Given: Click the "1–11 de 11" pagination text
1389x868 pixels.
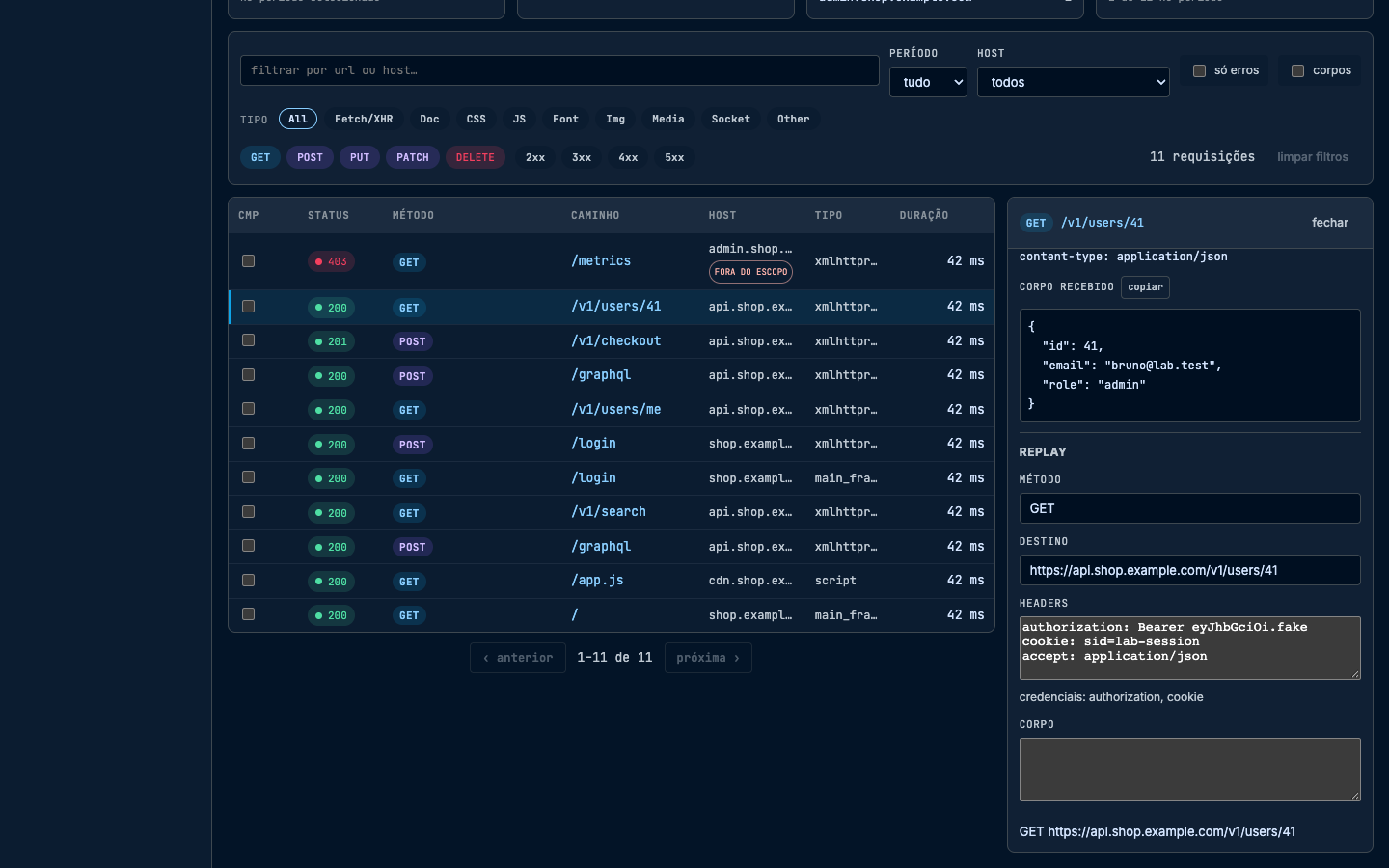Looking at the screenshot, I should 614,658.
